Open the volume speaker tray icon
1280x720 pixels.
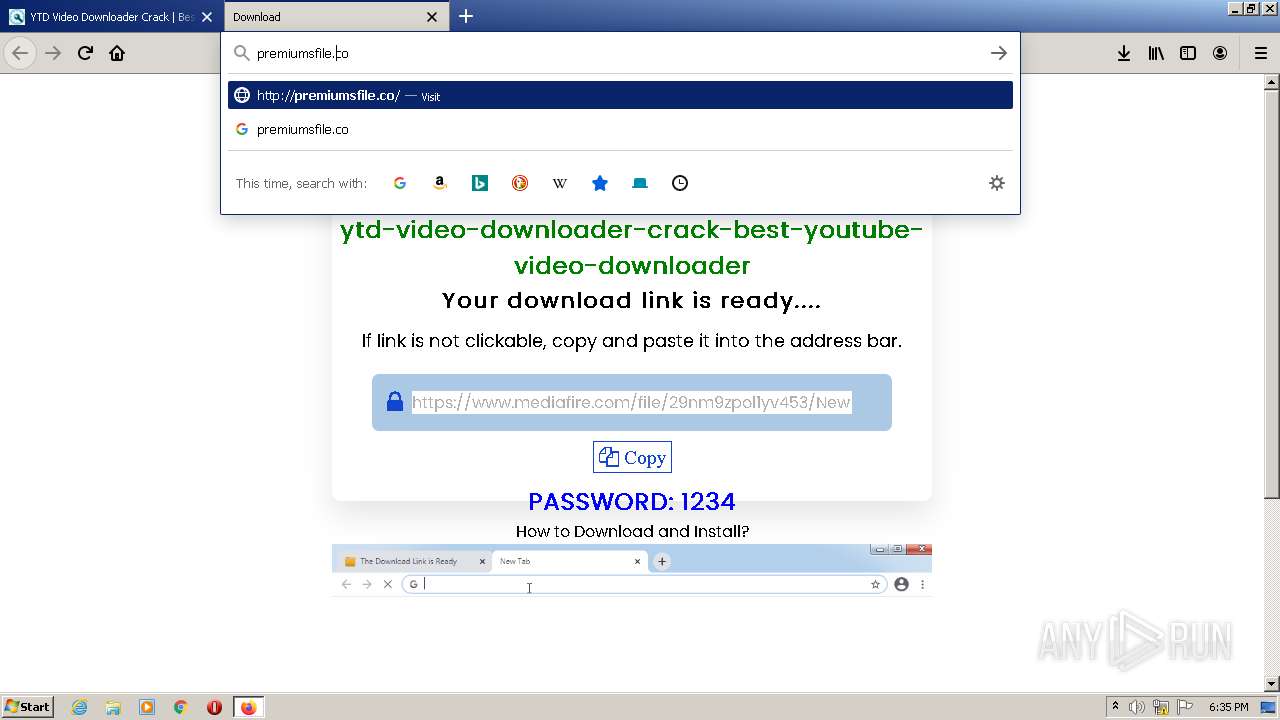[1137, 707]
